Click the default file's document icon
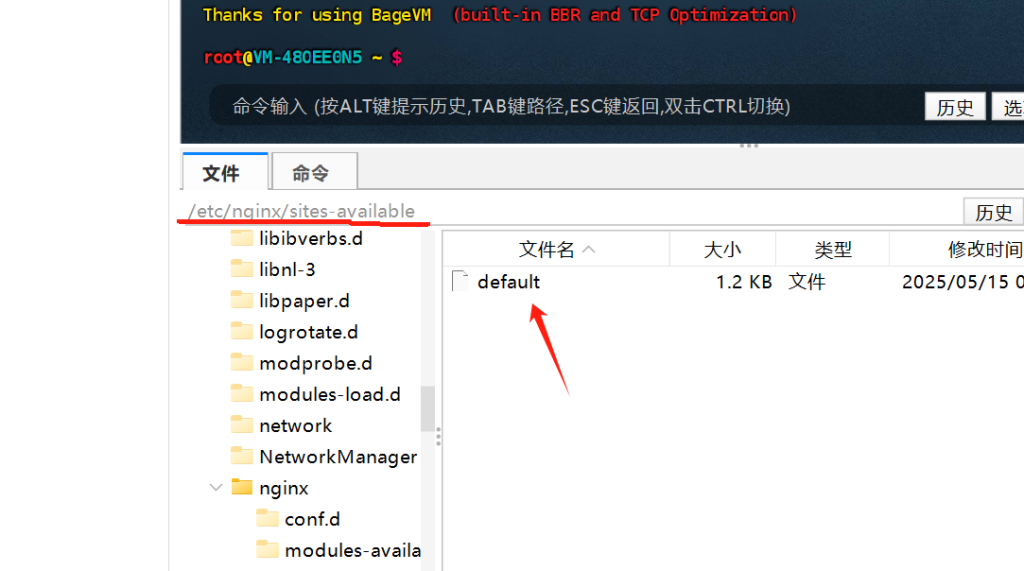Viewport: 1024px width, 571px height. coord(460,281)
